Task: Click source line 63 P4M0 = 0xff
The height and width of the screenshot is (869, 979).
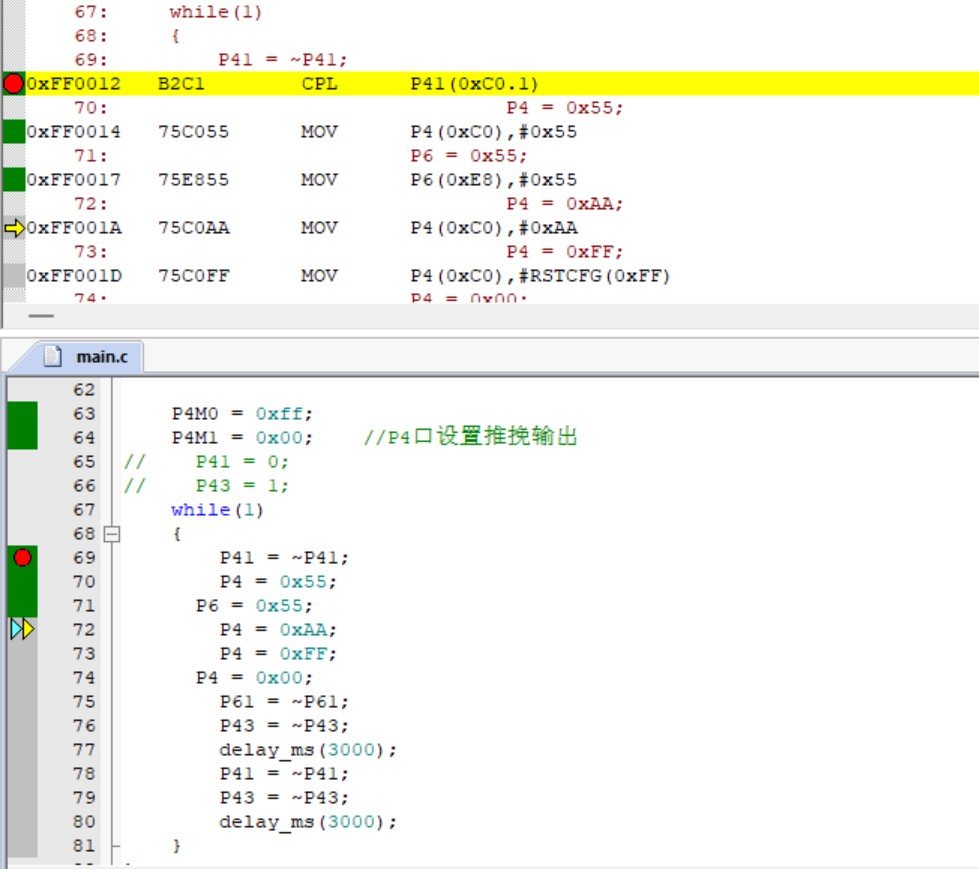Action: pos(242,414)
